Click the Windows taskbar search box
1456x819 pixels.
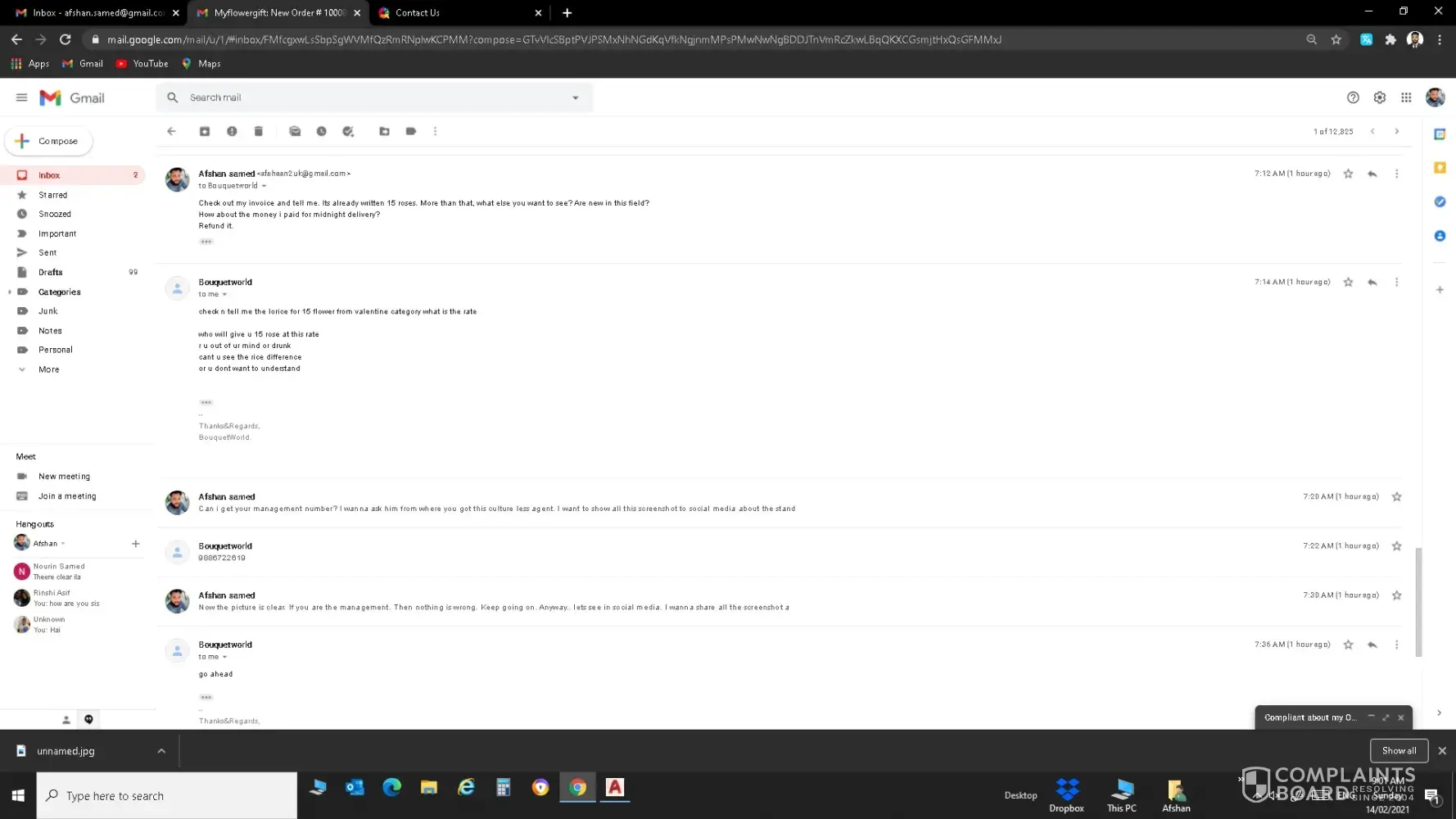click(168, 795)
